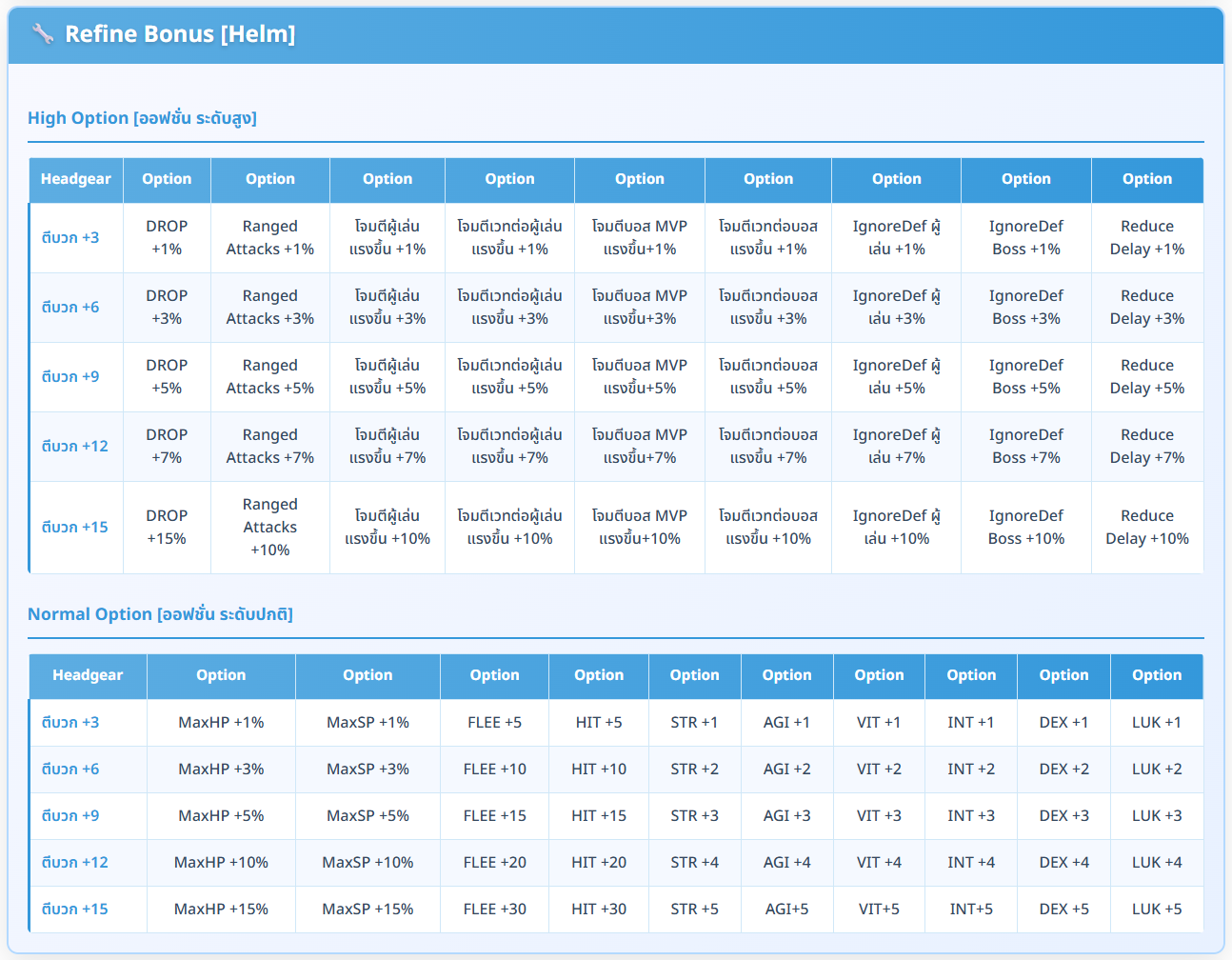Click the HIT +20 cell
Viewport: 1232px width, 960px height.
point(599,863)
